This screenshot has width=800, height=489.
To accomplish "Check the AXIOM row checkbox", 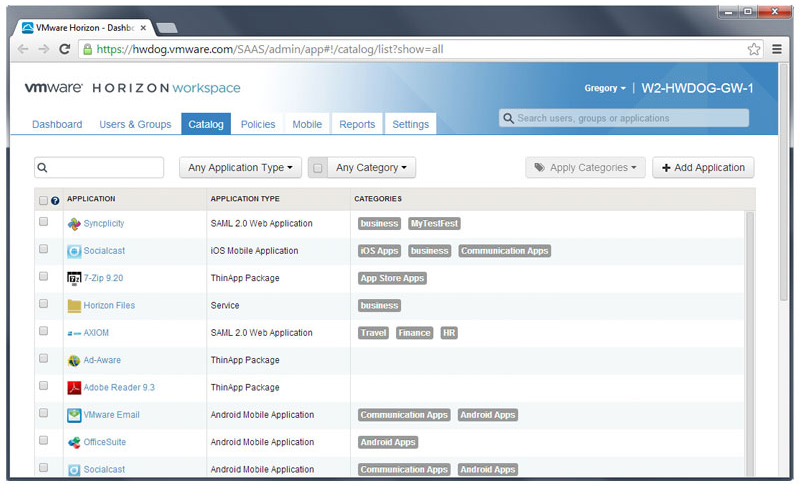I will coord(43,331).
